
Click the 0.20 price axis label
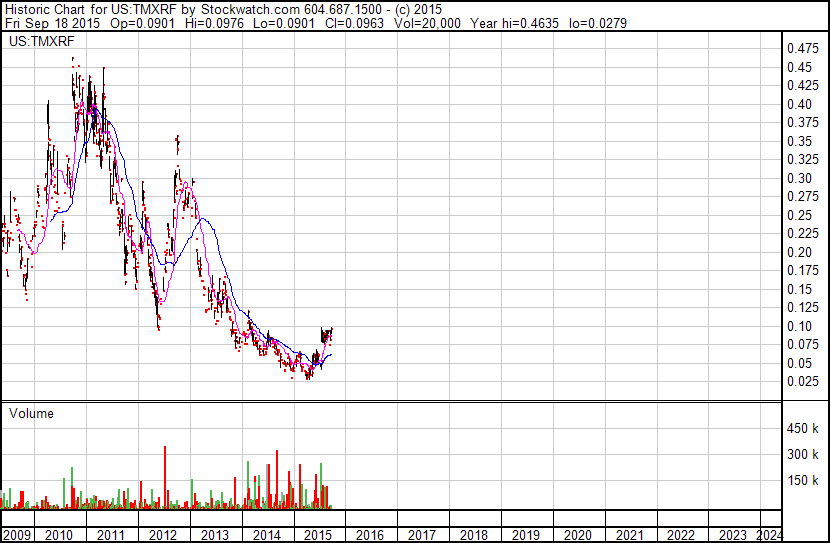pos(799,252)
